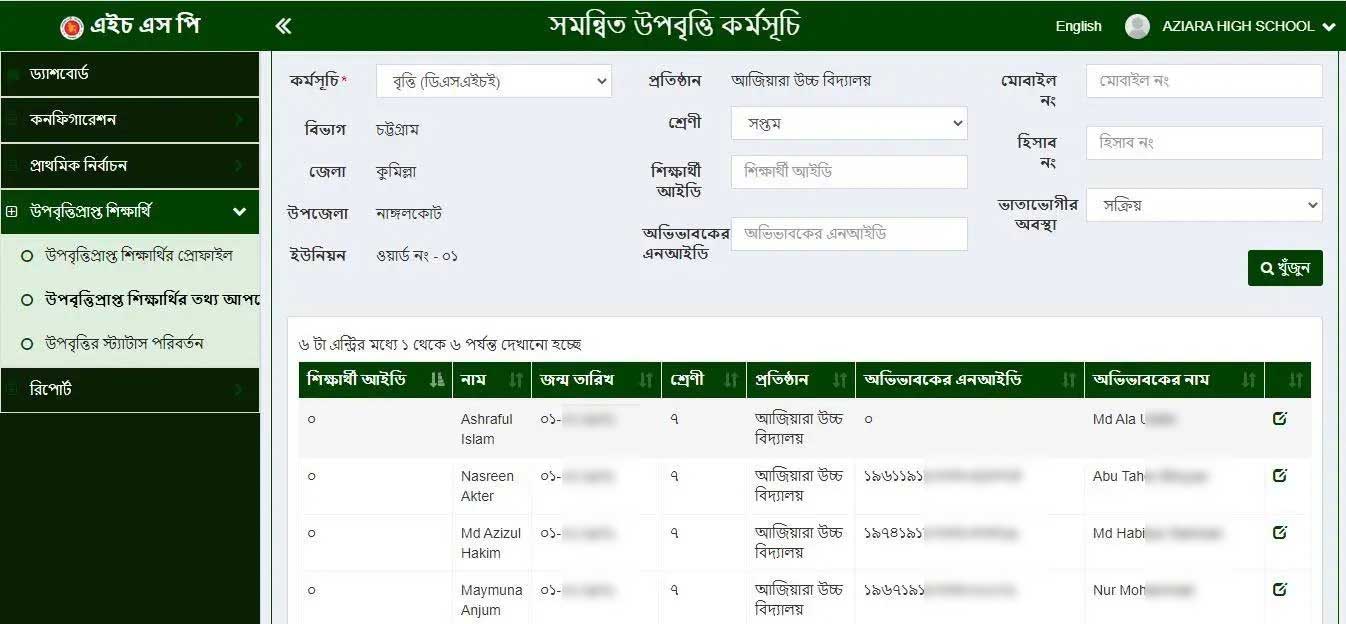Open the ভাতাভোগীর অবস্থা dropdown
Image resolution: width=1346 pixels, height=624 pixels.
[1204, 205]
